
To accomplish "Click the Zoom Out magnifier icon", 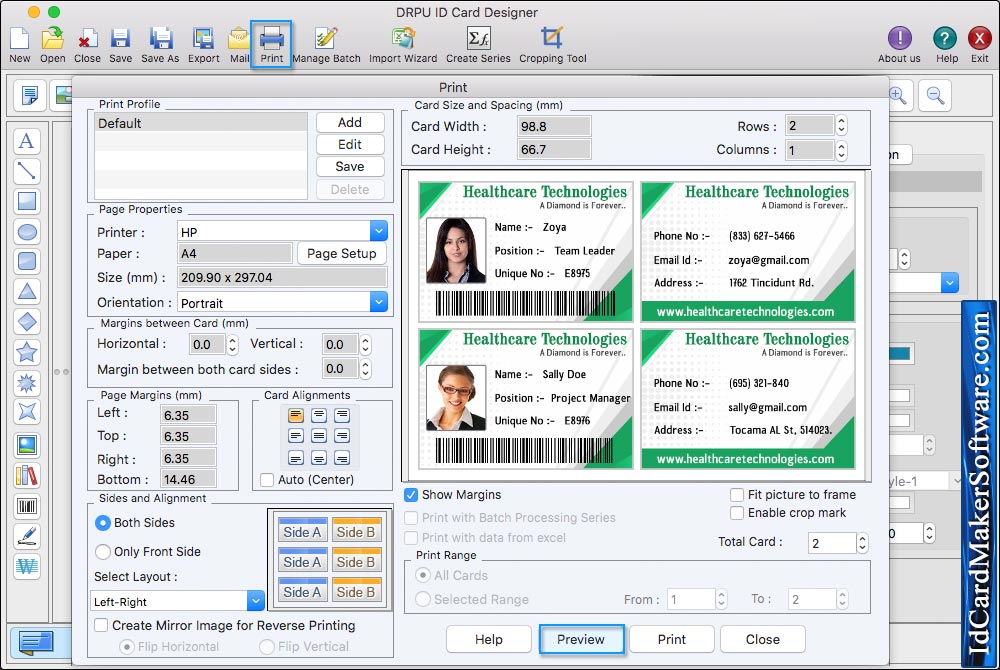I will coord(935,96).
